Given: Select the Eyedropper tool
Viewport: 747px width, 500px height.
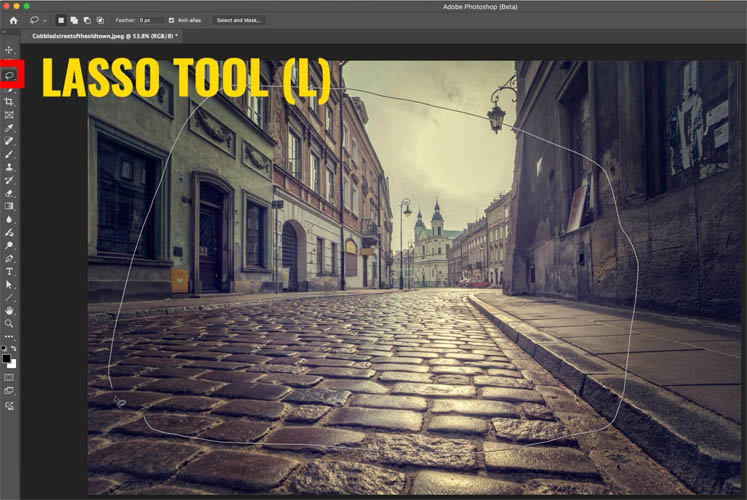Looking at the screenshot, I should [9, 128].
